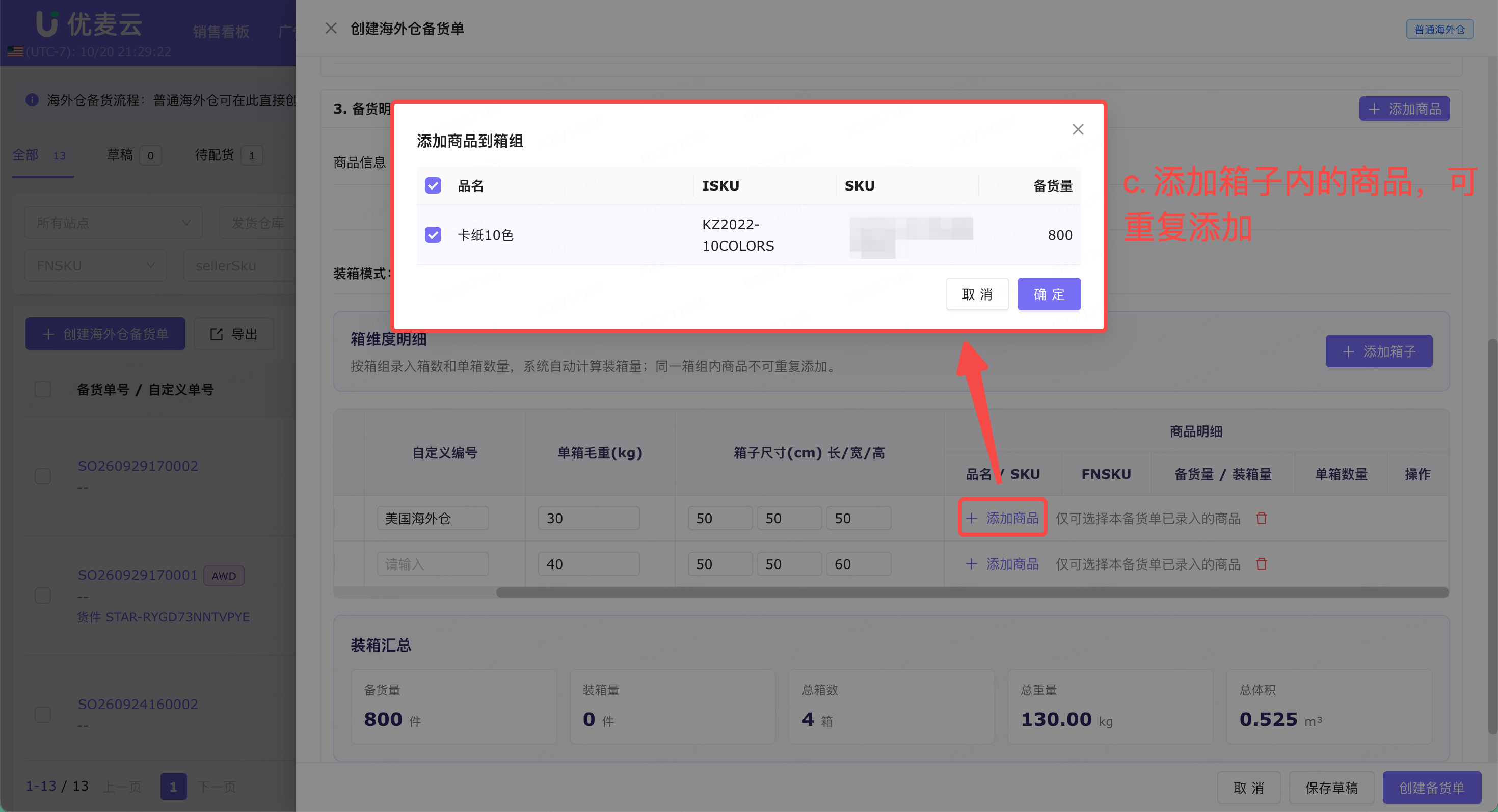Focus the empty 请输入 custom number field

(x=432, y=564)
